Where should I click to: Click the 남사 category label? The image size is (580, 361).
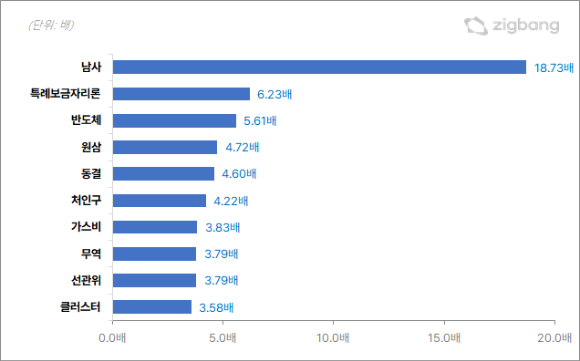coord(91,67)
